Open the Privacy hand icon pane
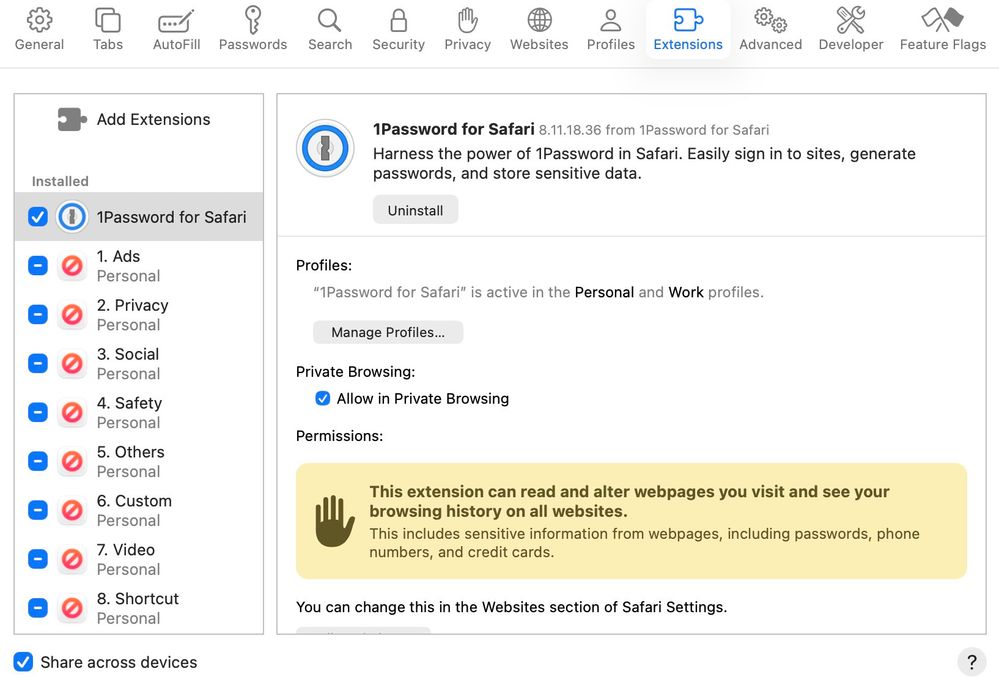 click(467, 20)
